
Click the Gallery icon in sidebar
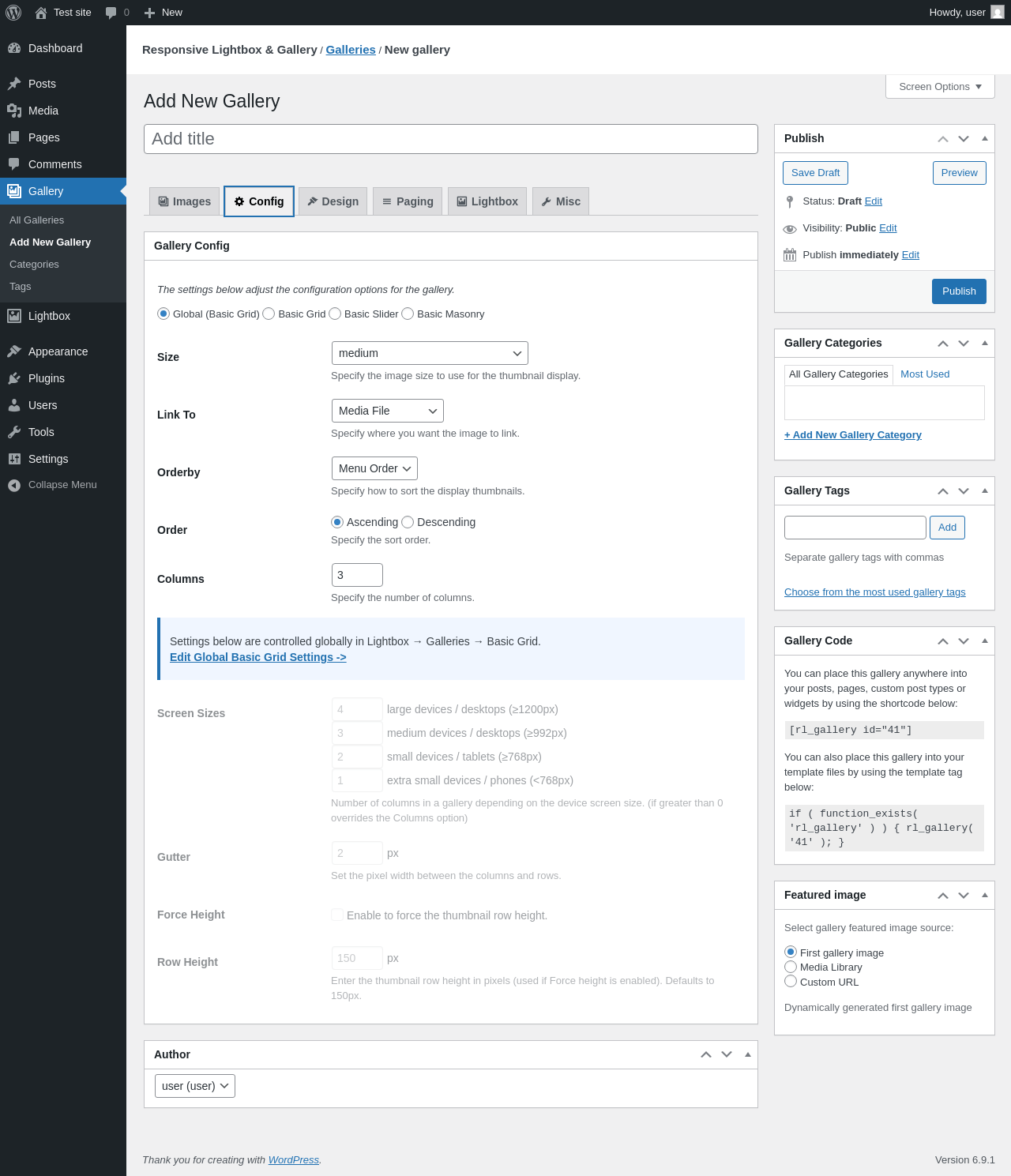pyautogui.click(x=14, y=191)
